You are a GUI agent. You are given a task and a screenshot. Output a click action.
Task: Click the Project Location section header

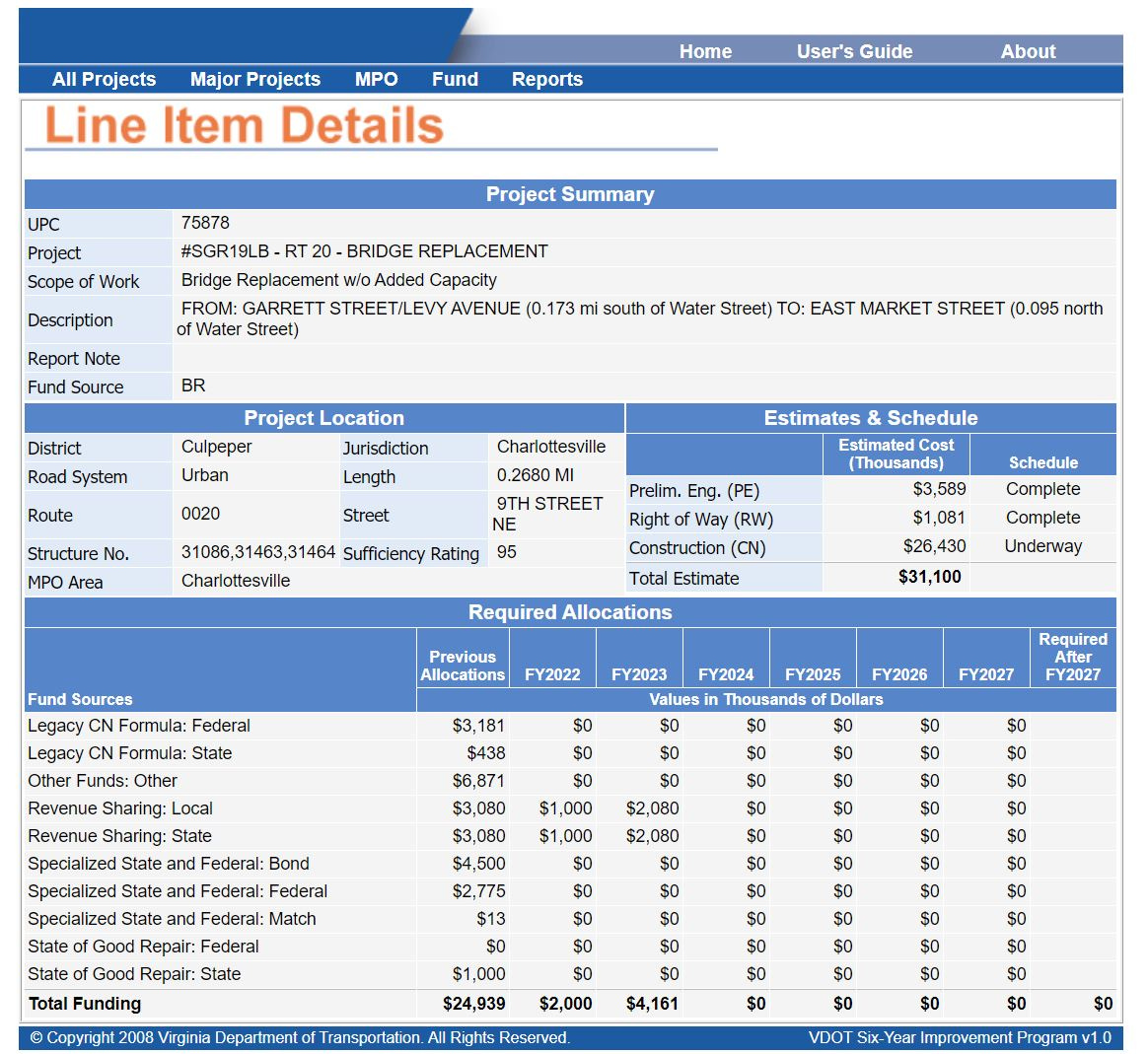pos(324,418)
